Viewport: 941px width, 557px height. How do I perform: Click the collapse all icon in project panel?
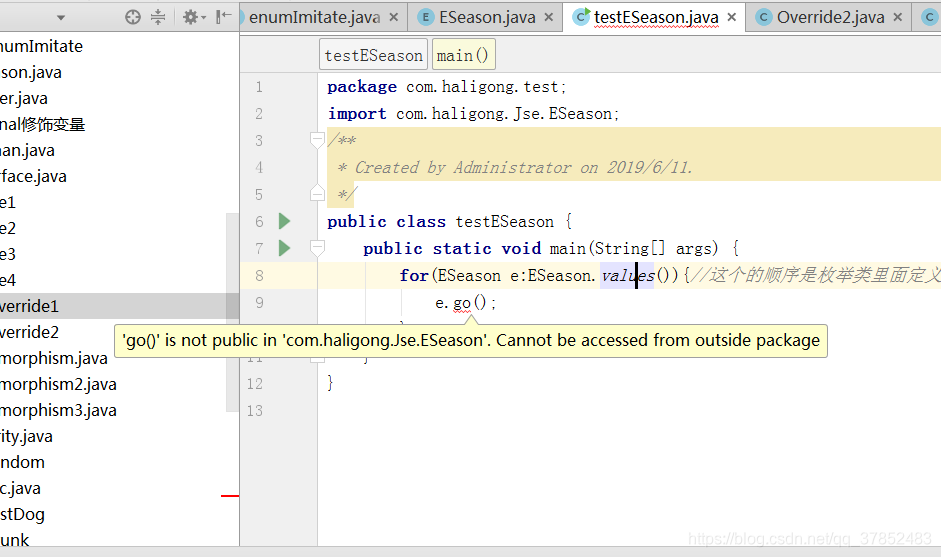[158, 17]
